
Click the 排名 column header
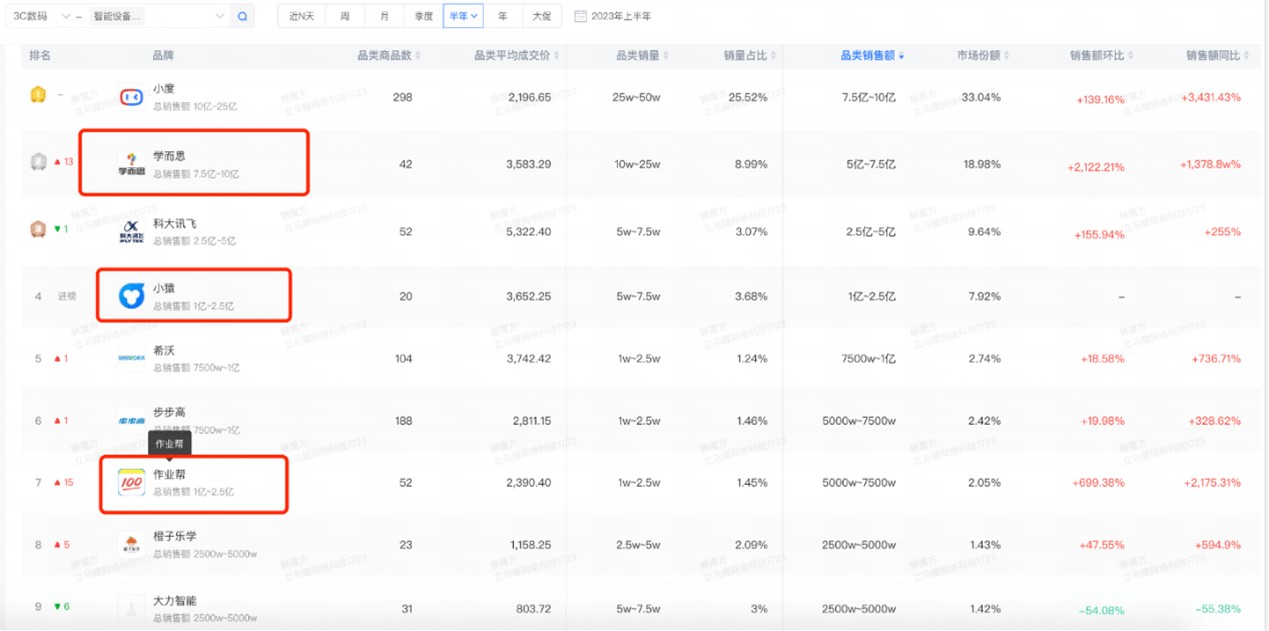(40, 56)
